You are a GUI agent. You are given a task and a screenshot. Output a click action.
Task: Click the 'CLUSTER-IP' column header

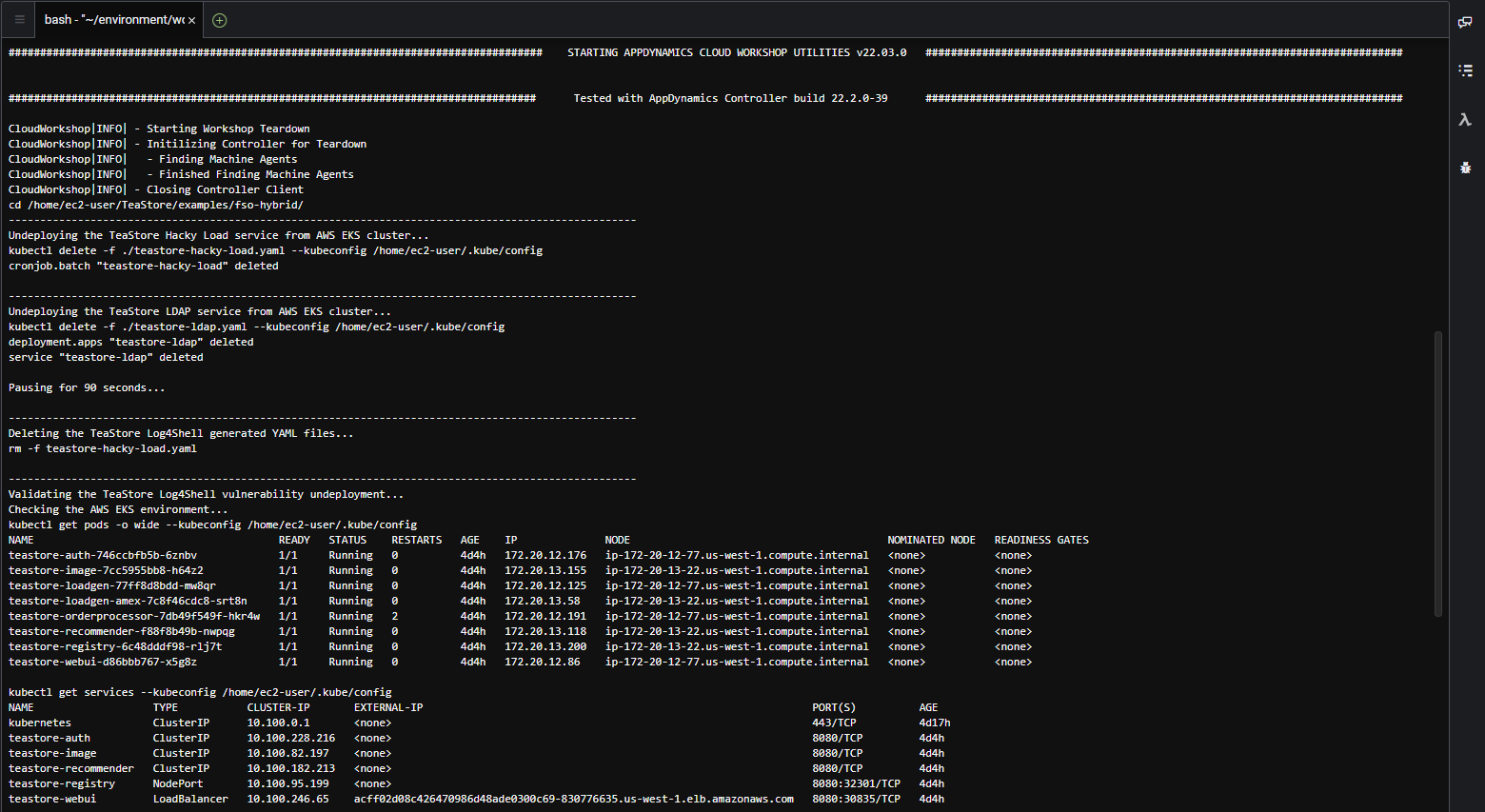pos(279,707)
